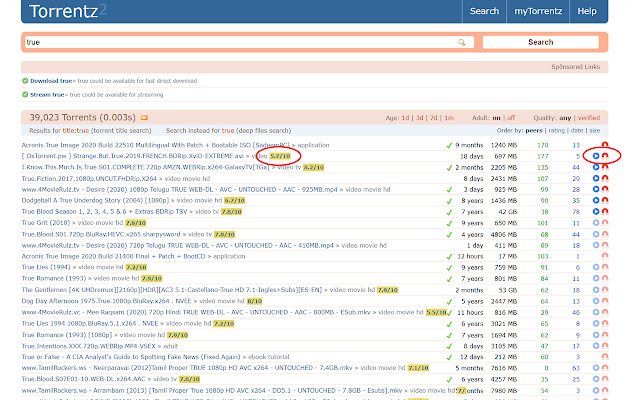This screenshot has height=400, width=640.
Task: Turn the Adult filter on
Action: click(x=496, y=118)
